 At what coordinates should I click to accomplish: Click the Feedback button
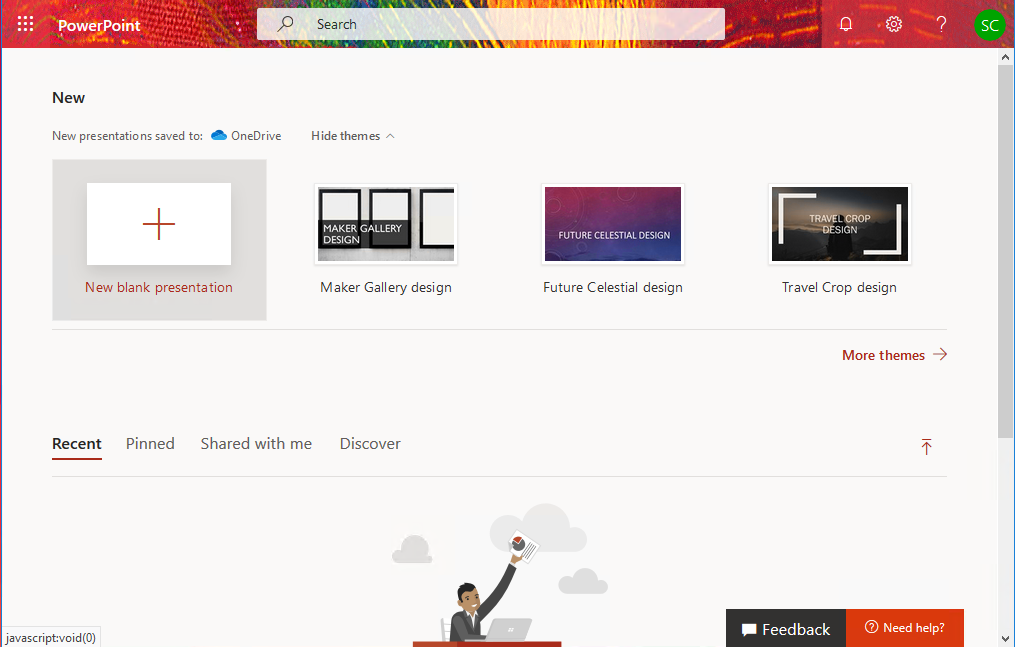tap(786, 628)
